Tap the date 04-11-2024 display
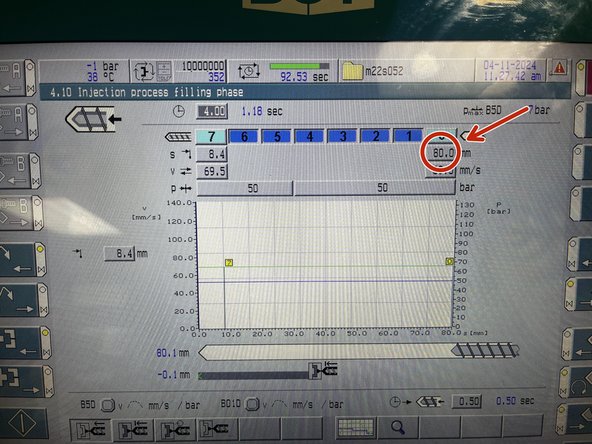The image size is (592, 444). click(x=510, y=65)
